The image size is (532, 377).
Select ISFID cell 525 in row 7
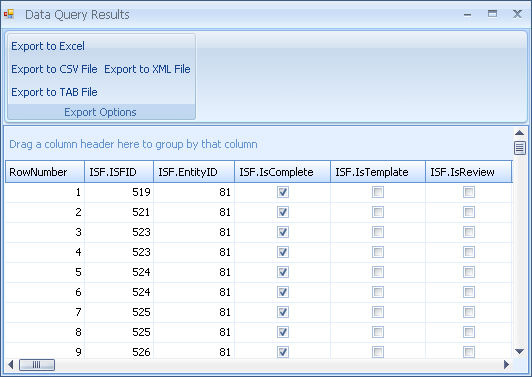tap(119, 312)
